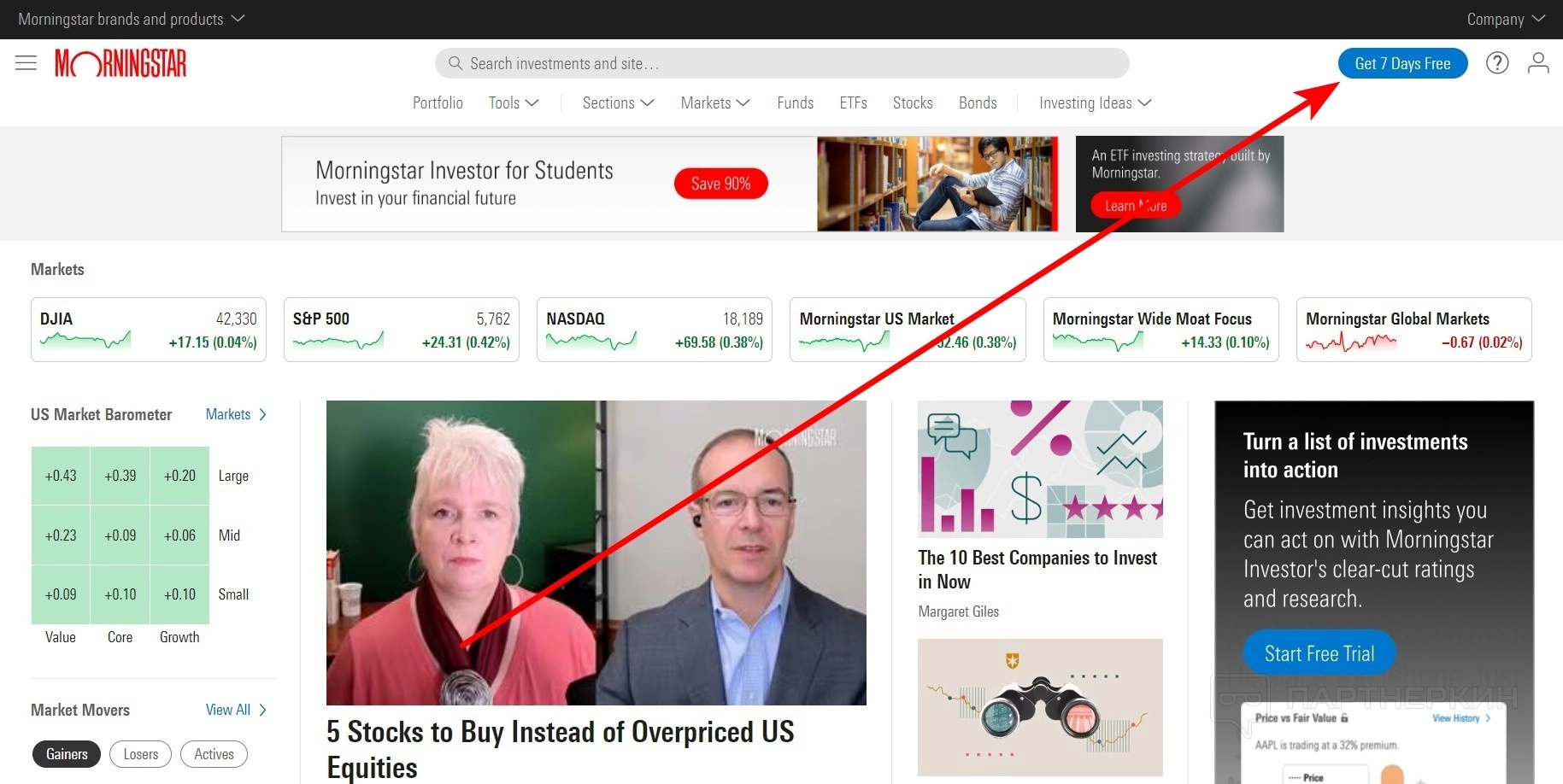
Task: Click the Get 7 Days Free button
Action: pos(1402,63)
